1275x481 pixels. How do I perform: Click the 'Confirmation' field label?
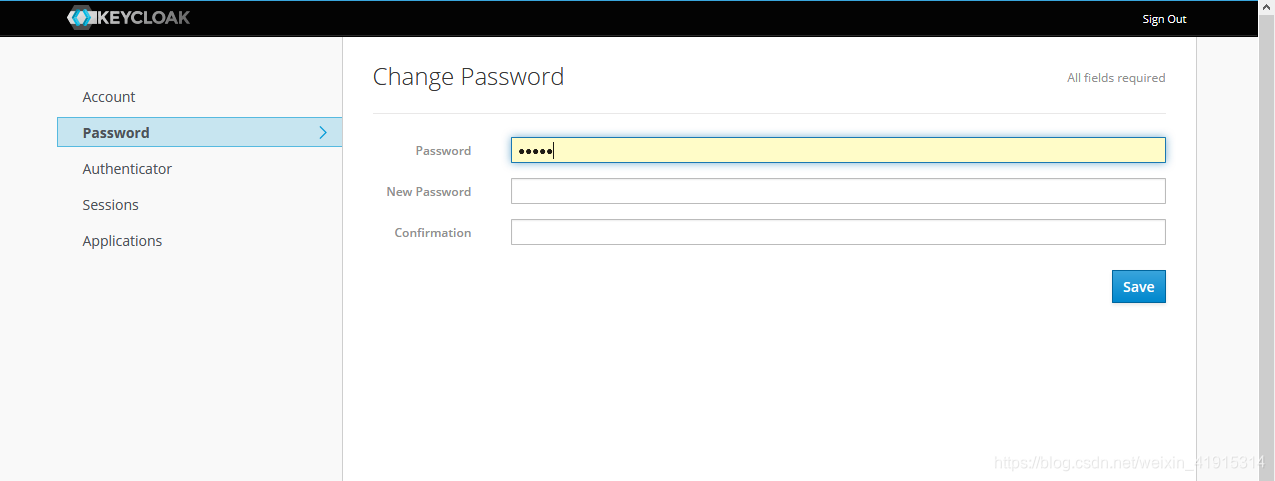(433, 233)
